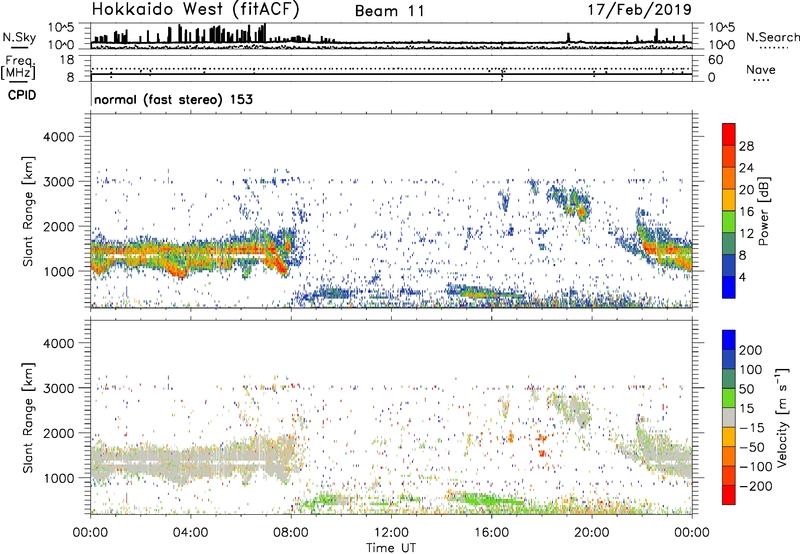Click the '4000' tick of the power panel
Screen dimensions: 800x554
59,137
